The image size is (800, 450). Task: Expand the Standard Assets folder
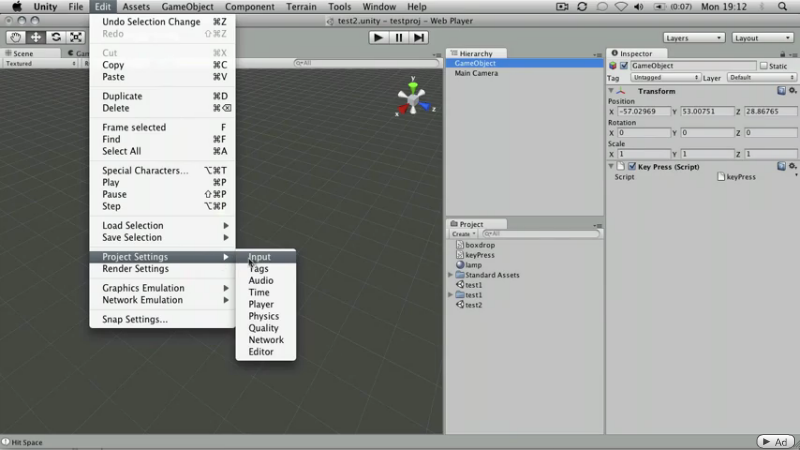pyautogui.click(x=451, y=274)
